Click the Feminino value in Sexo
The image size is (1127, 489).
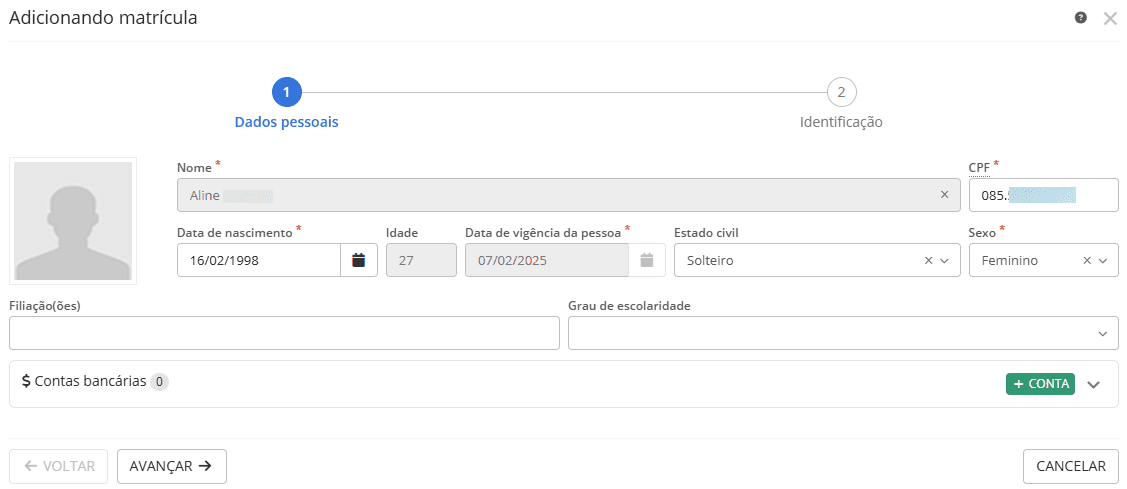tap(1010, 260)
